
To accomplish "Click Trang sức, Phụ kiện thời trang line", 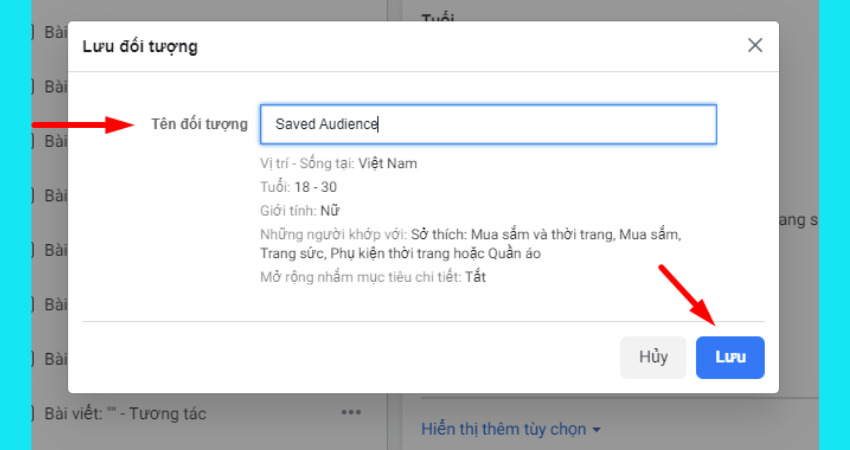I will pyautogui.click(x=400, y=253).
